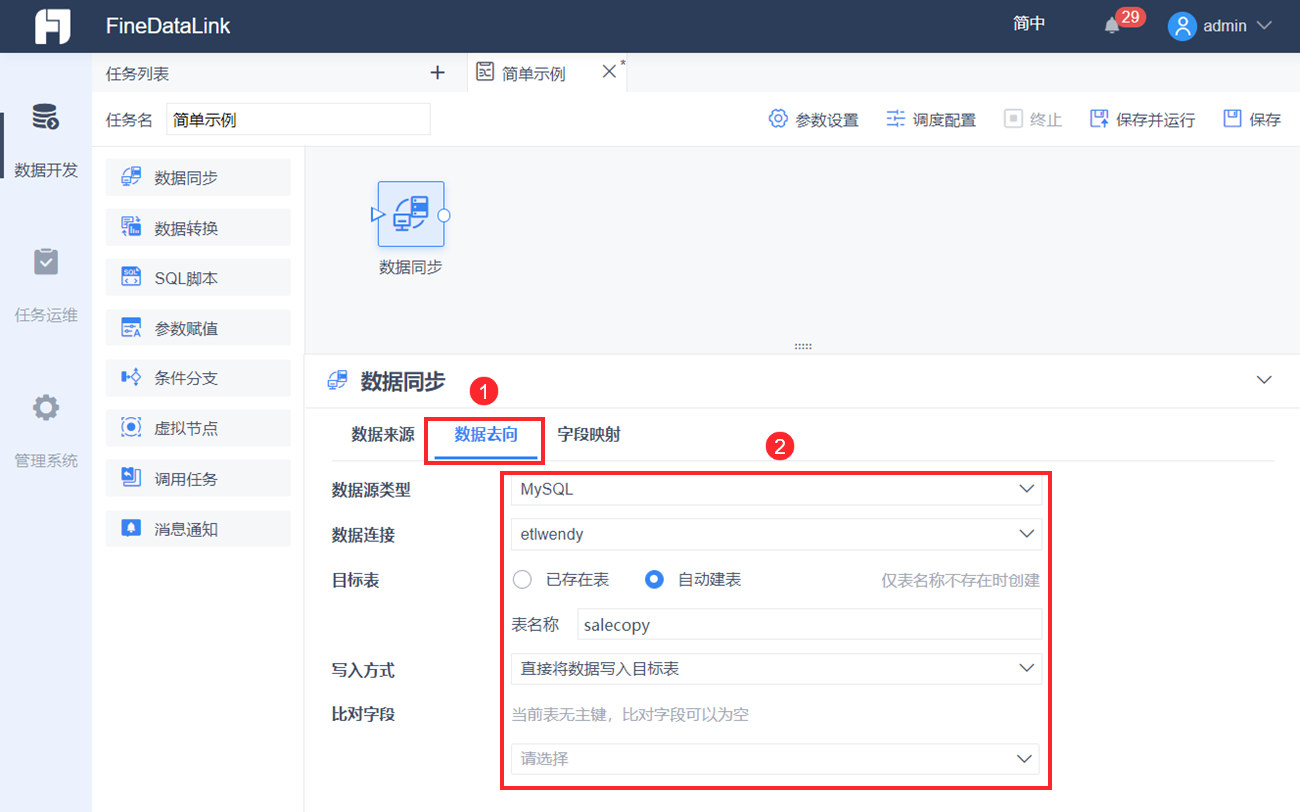Click the notification count badge 29
This screenshot has width=1300, height=812.
[1130, 17]
